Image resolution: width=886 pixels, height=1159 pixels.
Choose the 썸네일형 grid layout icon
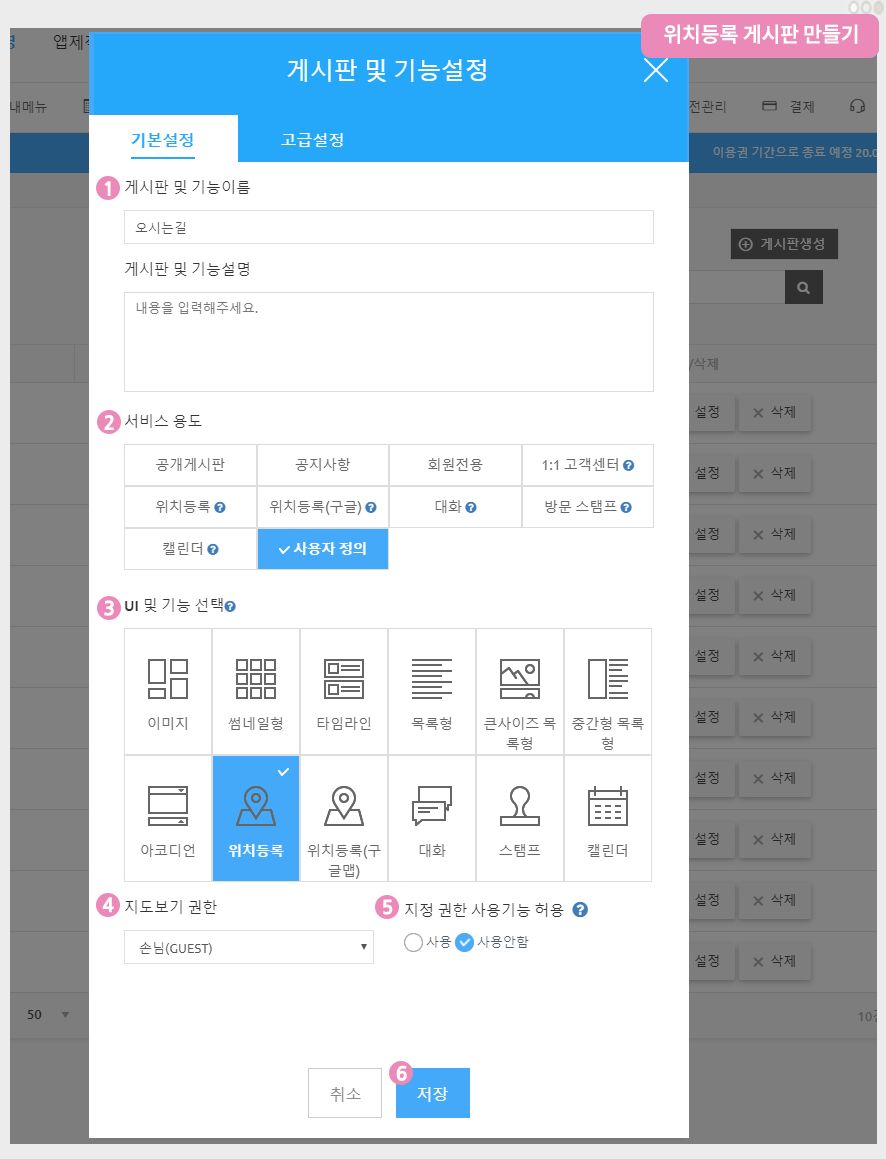tap(256, 679)
